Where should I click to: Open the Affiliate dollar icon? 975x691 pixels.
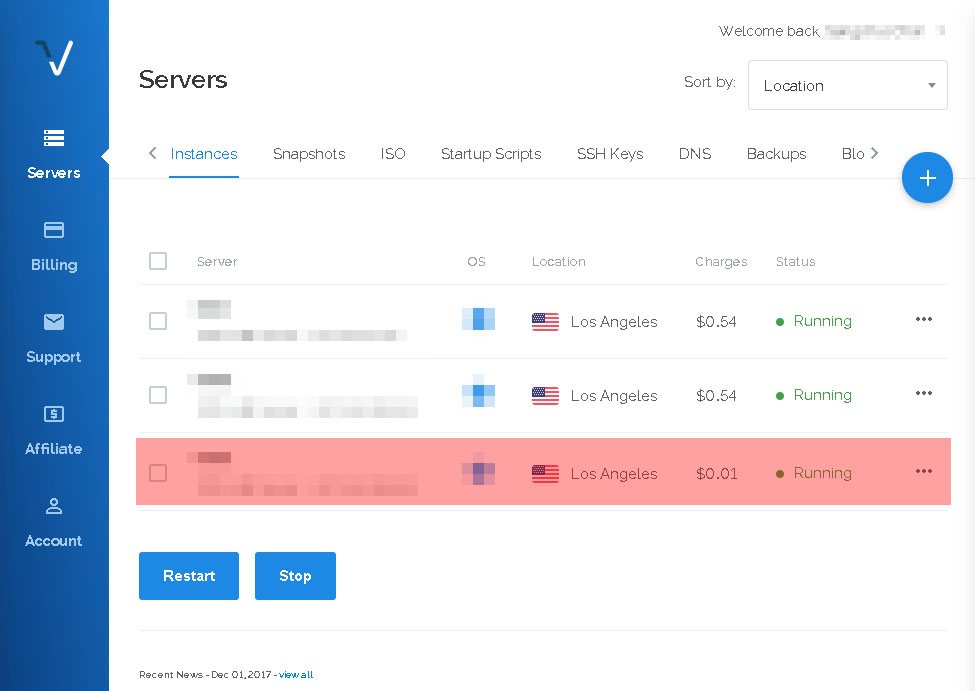pos(54,414)
